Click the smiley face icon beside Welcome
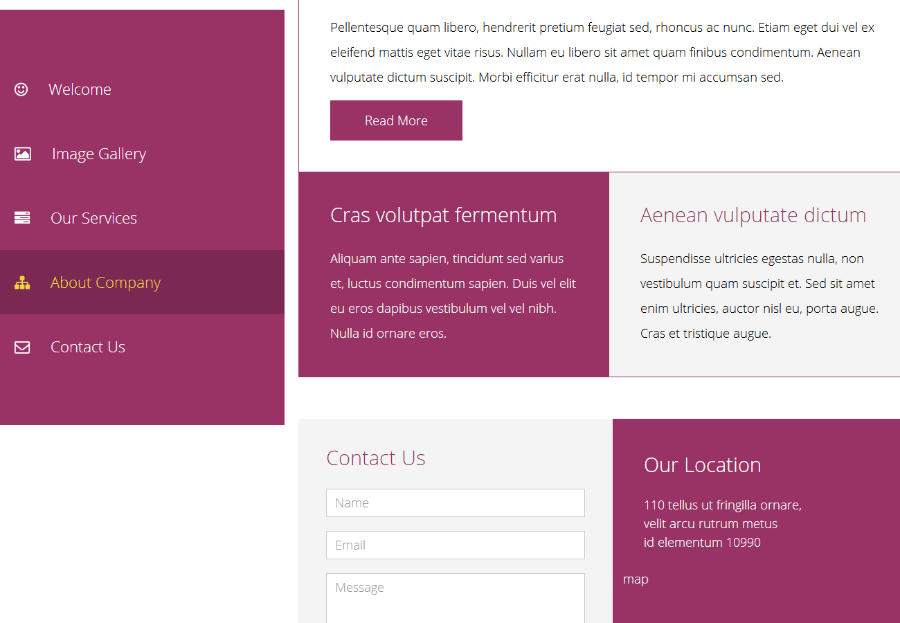 pos(21,90)
